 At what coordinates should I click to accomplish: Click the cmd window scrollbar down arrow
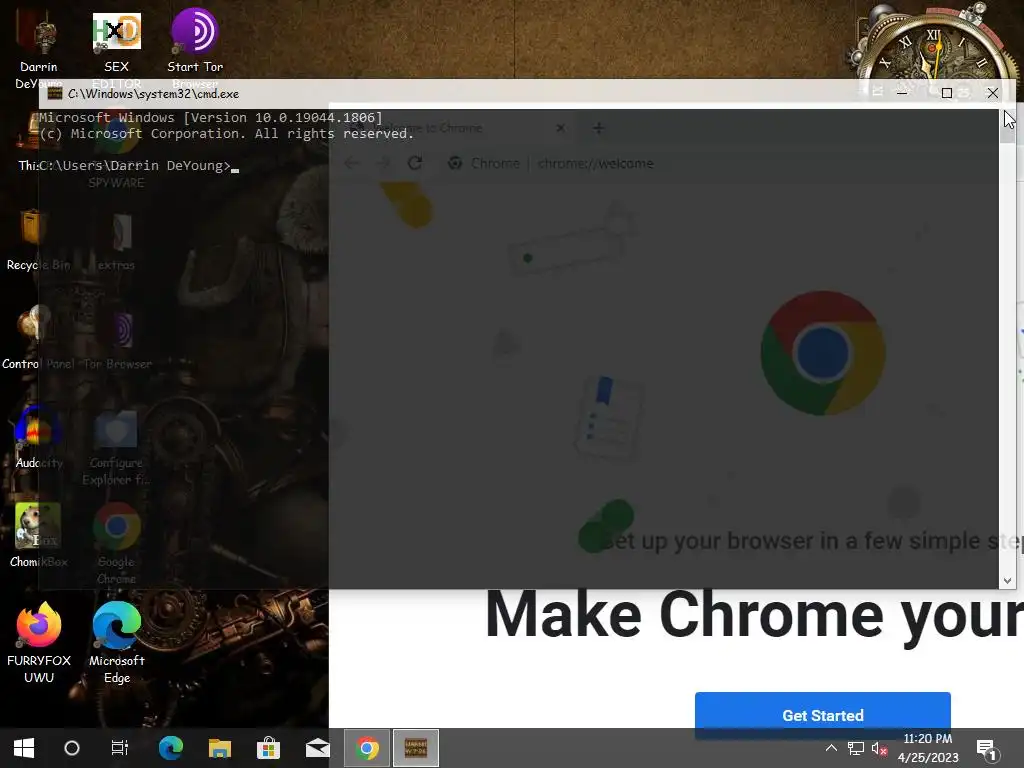[x=1007, y=581]
